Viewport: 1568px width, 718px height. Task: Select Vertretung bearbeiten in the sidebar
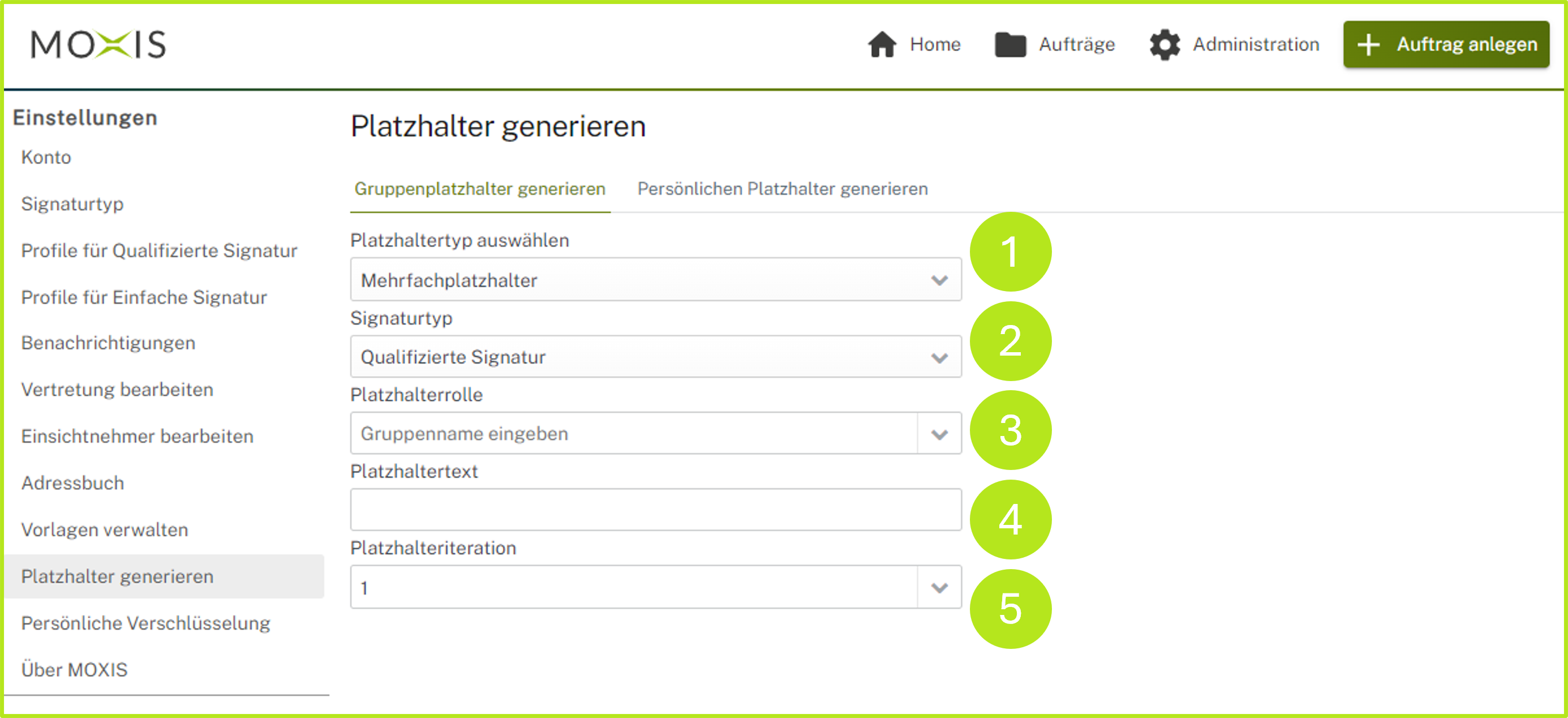[117, 390]
